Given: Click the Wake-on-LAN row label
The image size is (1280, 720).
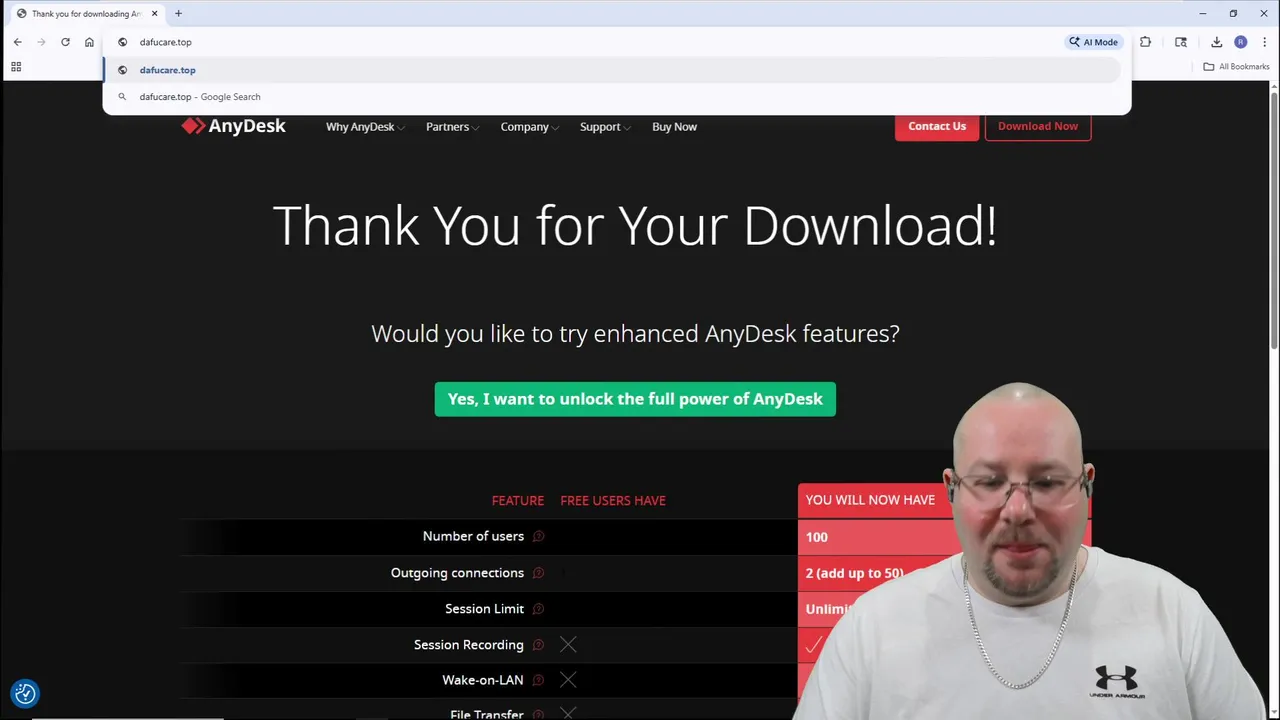Looking at the screenshot, I should 483,680.
